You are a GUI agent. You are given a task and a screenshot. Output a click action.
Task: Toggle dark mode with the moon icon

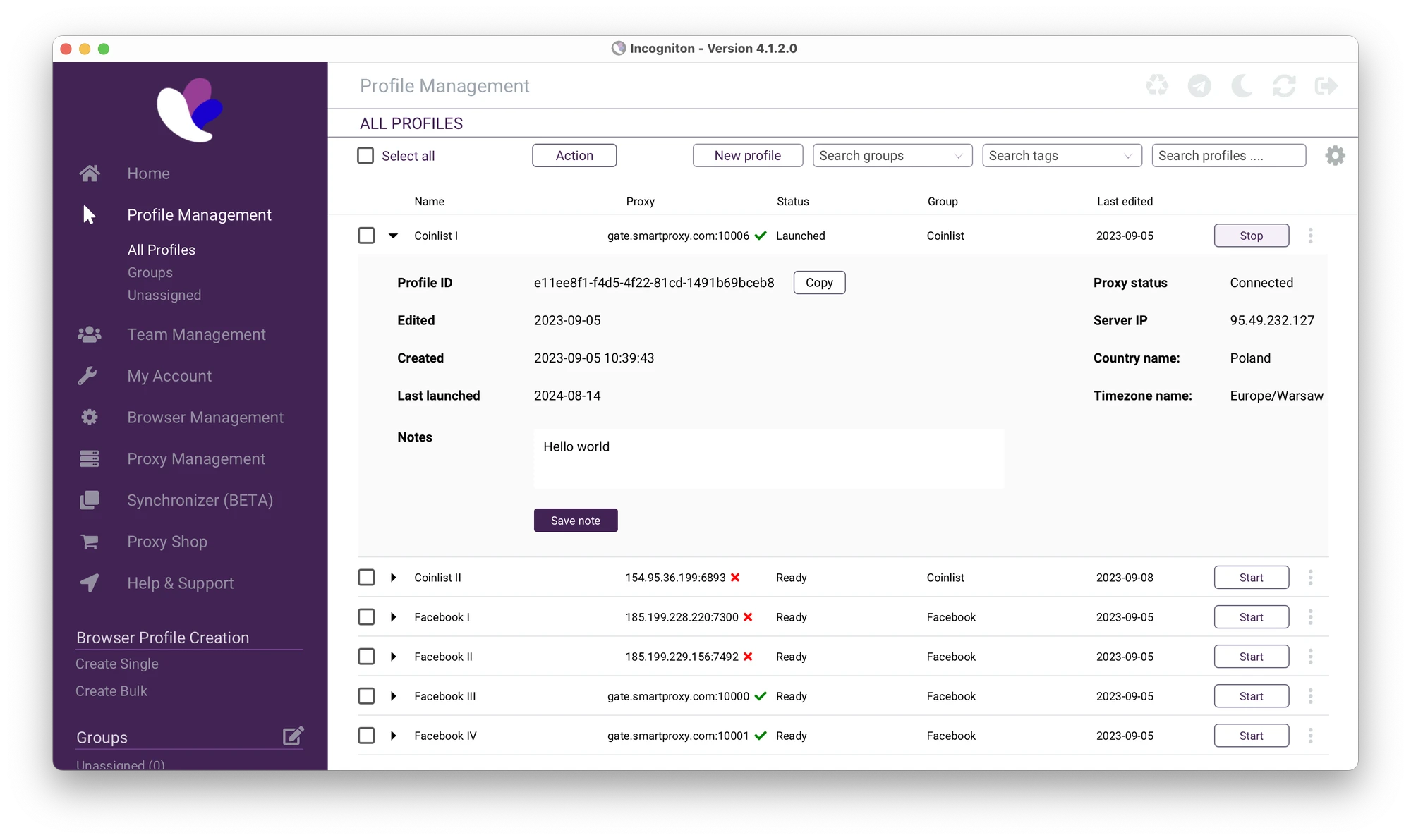(x=1242, y=86)
